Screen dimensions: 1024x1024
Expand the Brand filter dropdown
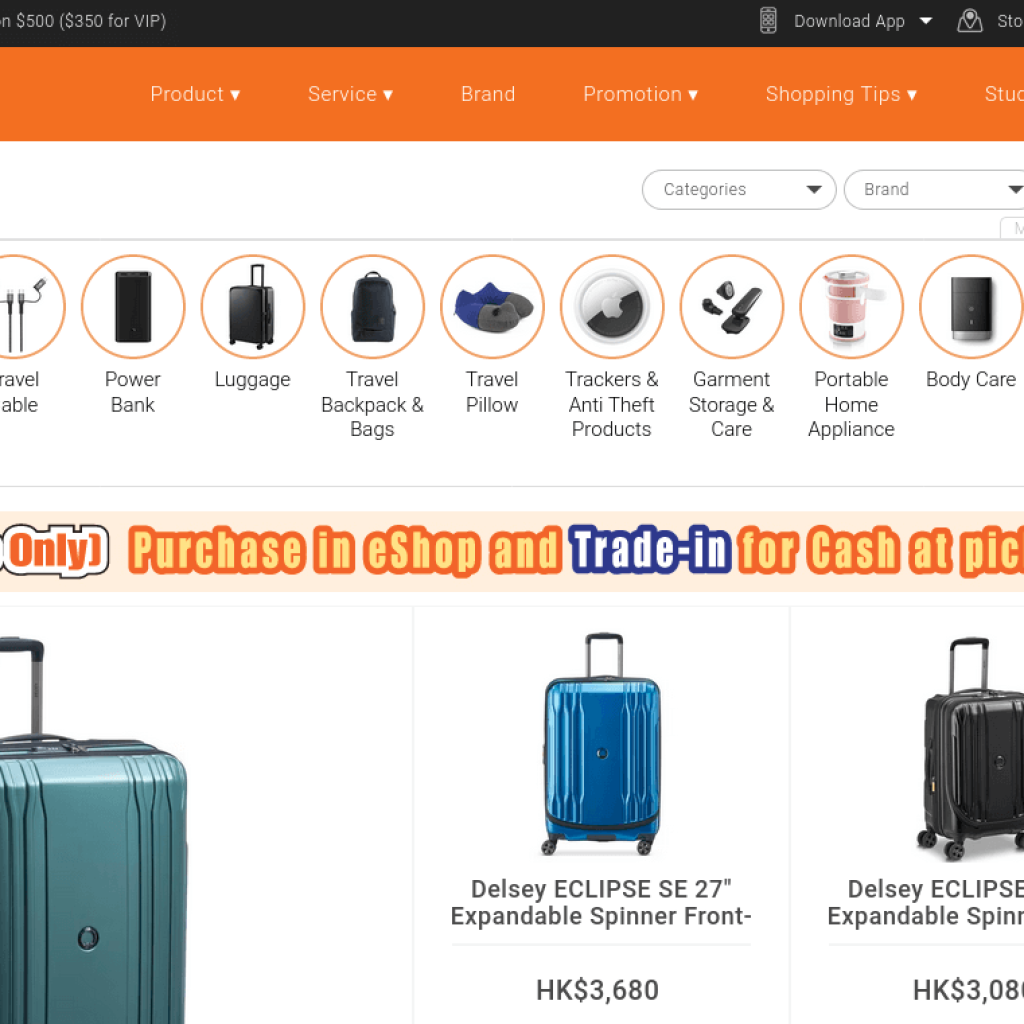tap(934, 189)
